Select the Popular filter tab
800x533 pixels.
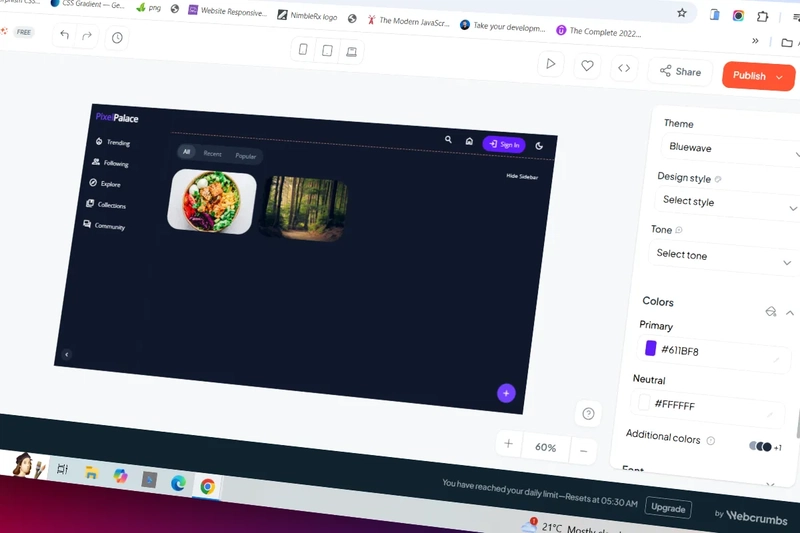pos(245,156)
